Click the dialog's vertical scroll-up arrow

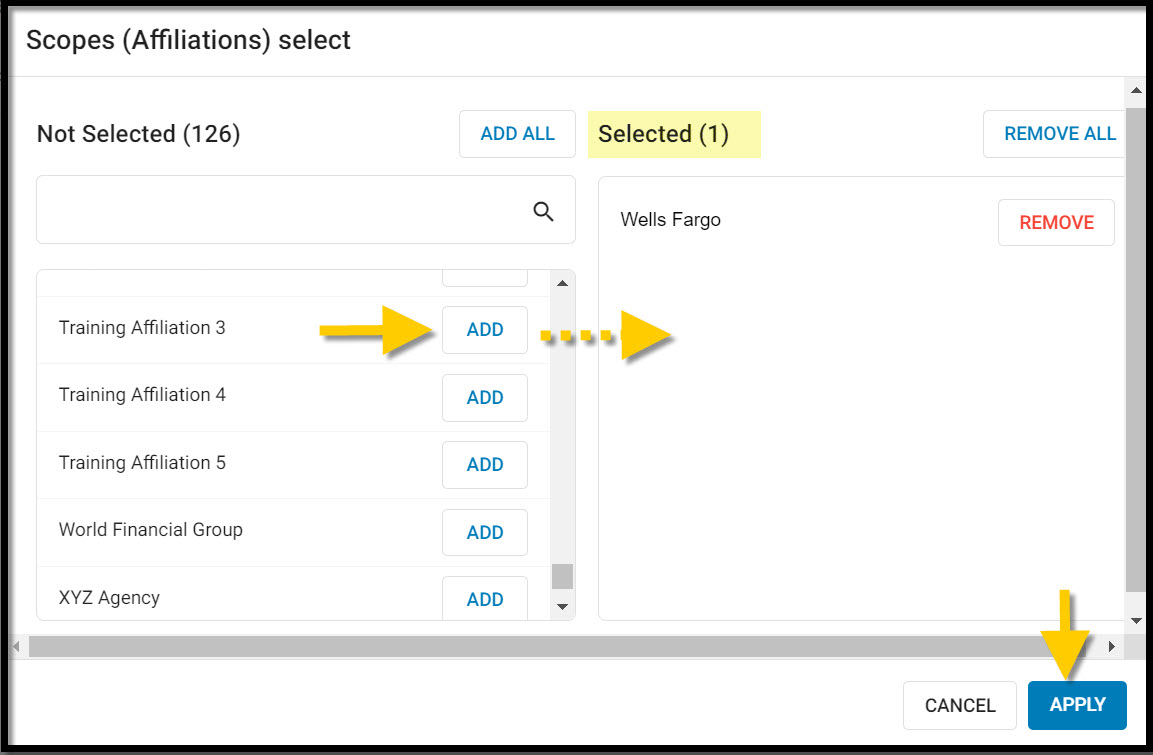point(1136,90)
